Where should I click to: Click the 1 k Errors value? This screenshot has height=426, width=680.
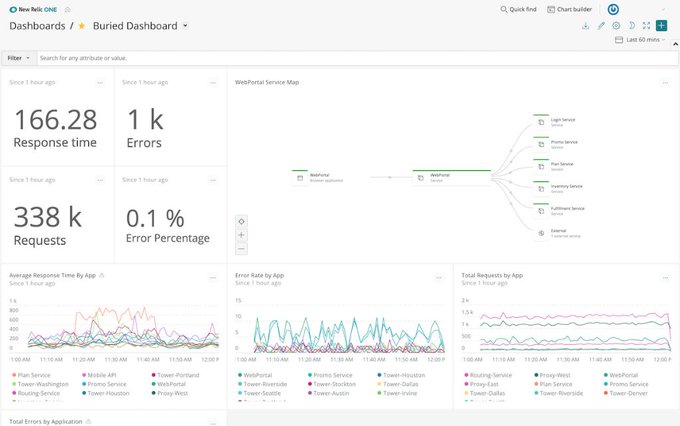(145, 120)
